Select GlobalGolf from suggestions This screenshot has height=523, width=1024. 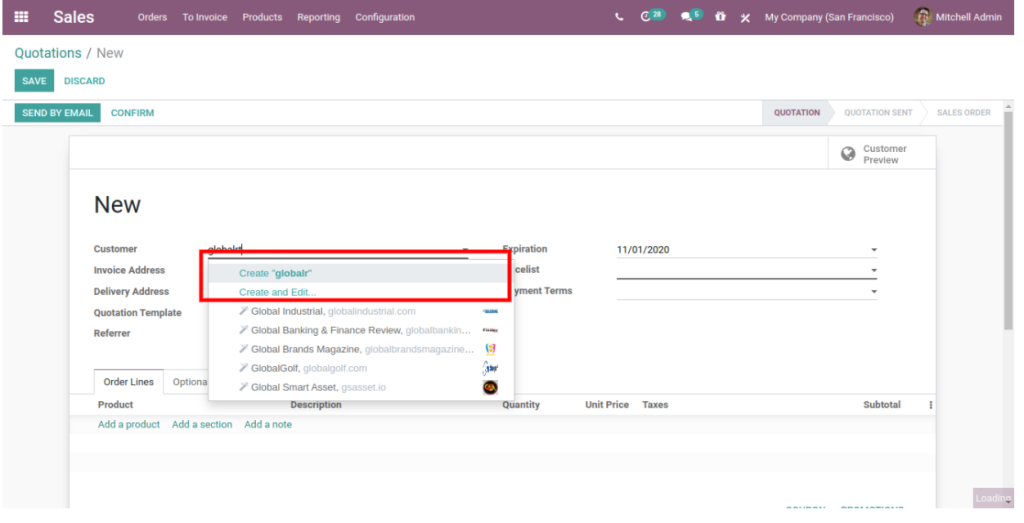coord(361,368)
